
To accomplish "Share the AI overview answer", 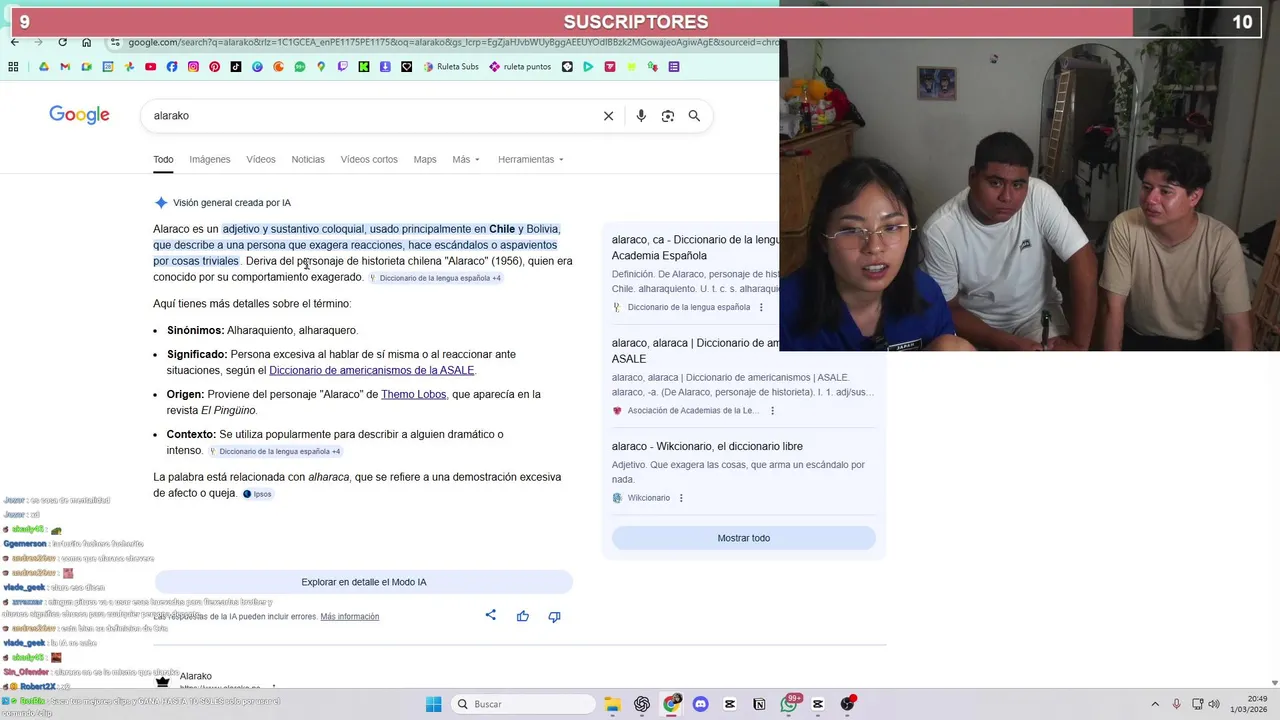I will tap(490, 615).
